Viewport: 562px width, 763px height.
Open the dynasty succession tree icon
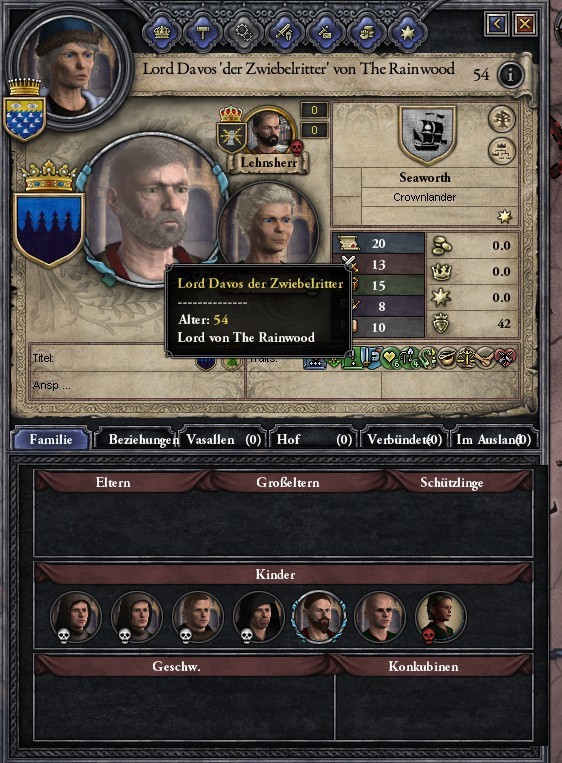pos(502,151)
